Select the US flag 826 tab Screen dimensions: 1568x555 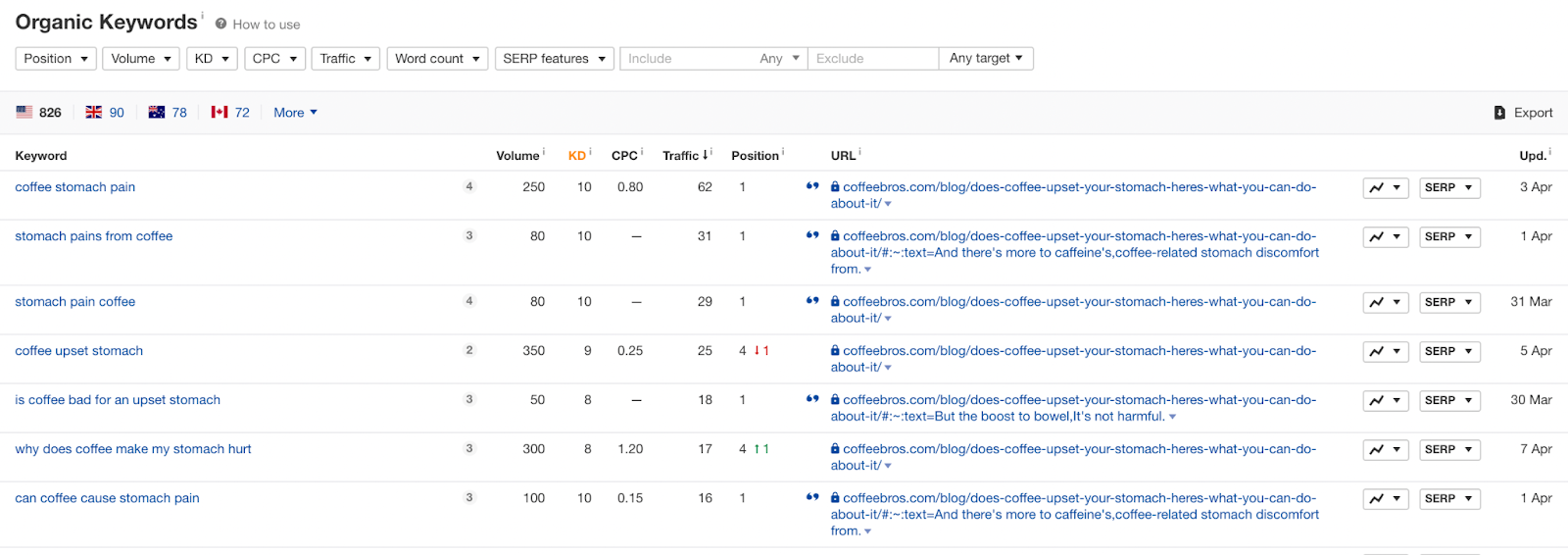tap(39, 113)
